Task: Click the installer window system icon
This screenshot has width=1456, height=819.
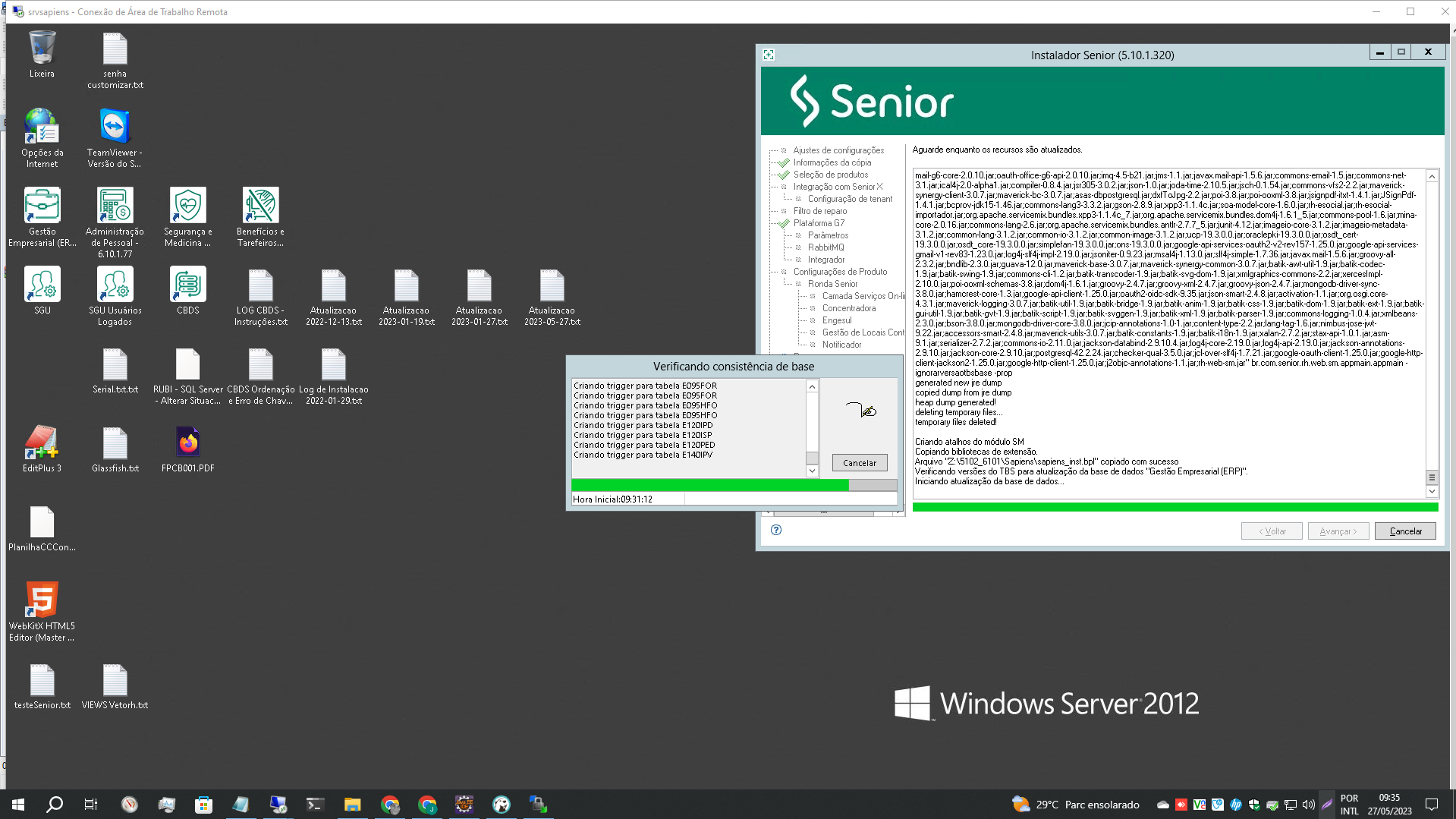Action: [769, 55]
